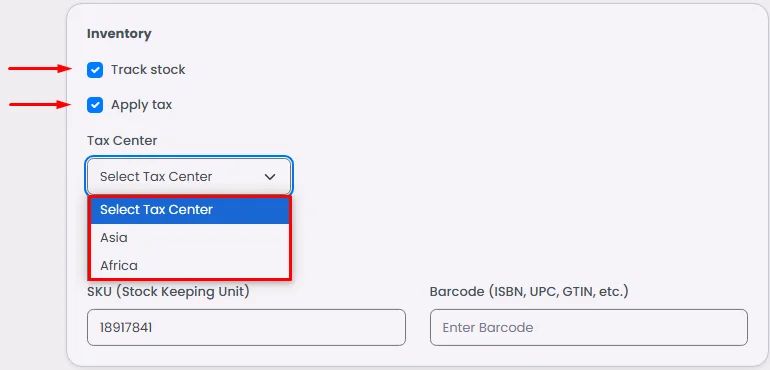This screenshot has height=370, width=770.
Task: Select Asia from the tax center list
Action: click(190, 238)
